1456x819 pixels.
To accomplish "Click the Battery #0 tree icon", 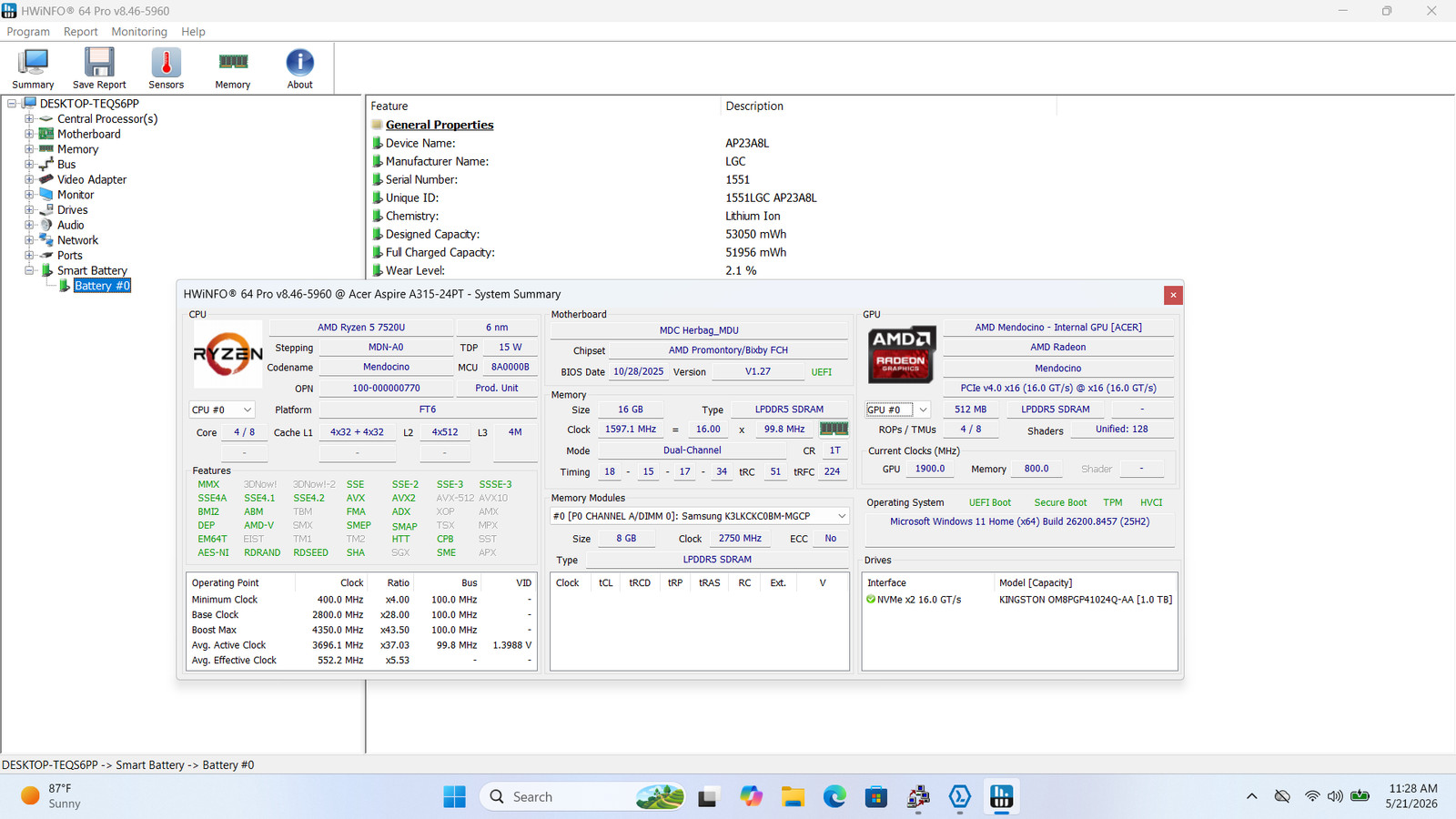I will click(x=65, y=286).
